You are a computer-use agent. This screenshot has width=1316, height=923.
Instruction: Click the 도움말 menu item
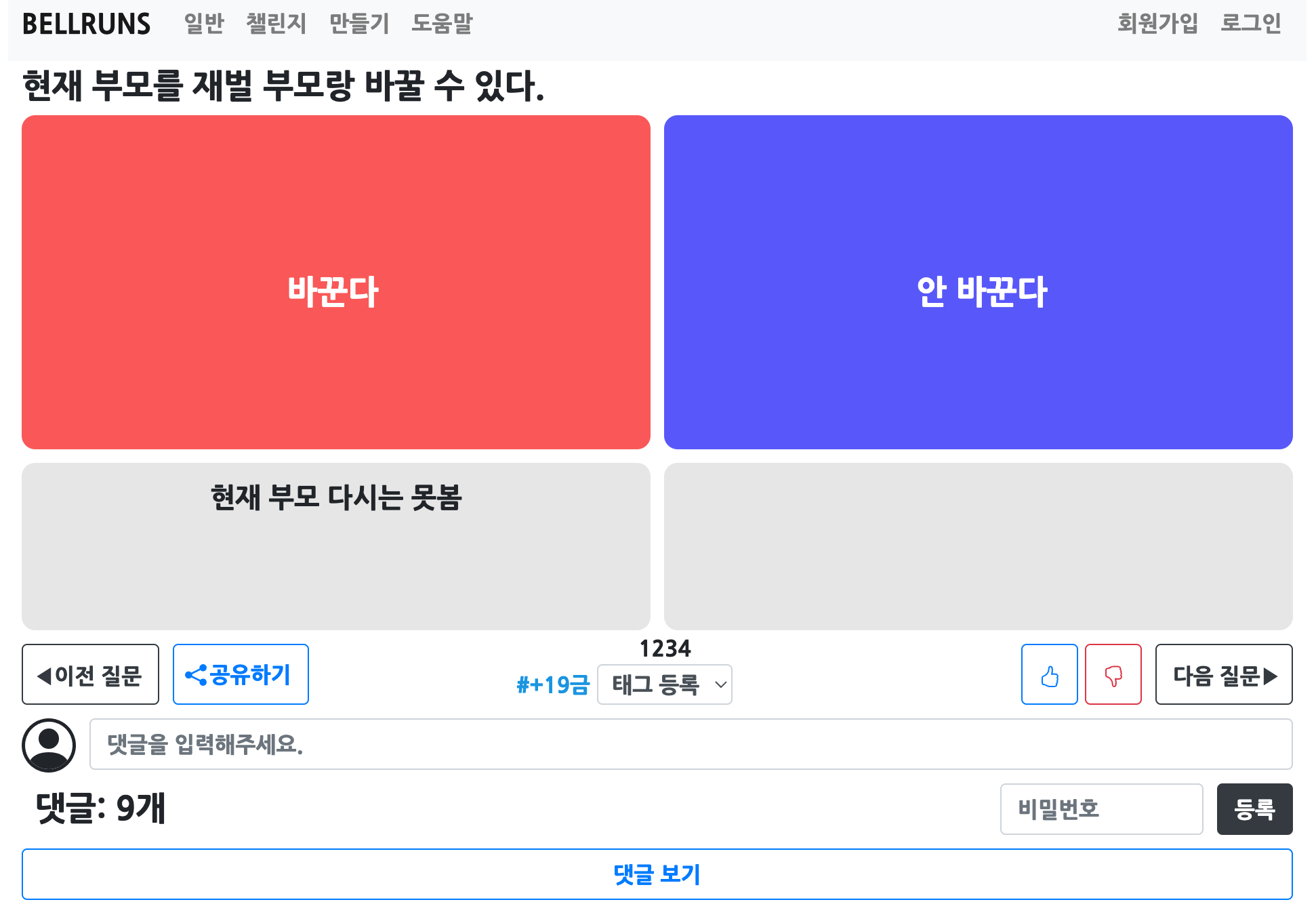[x=442, y=24]
